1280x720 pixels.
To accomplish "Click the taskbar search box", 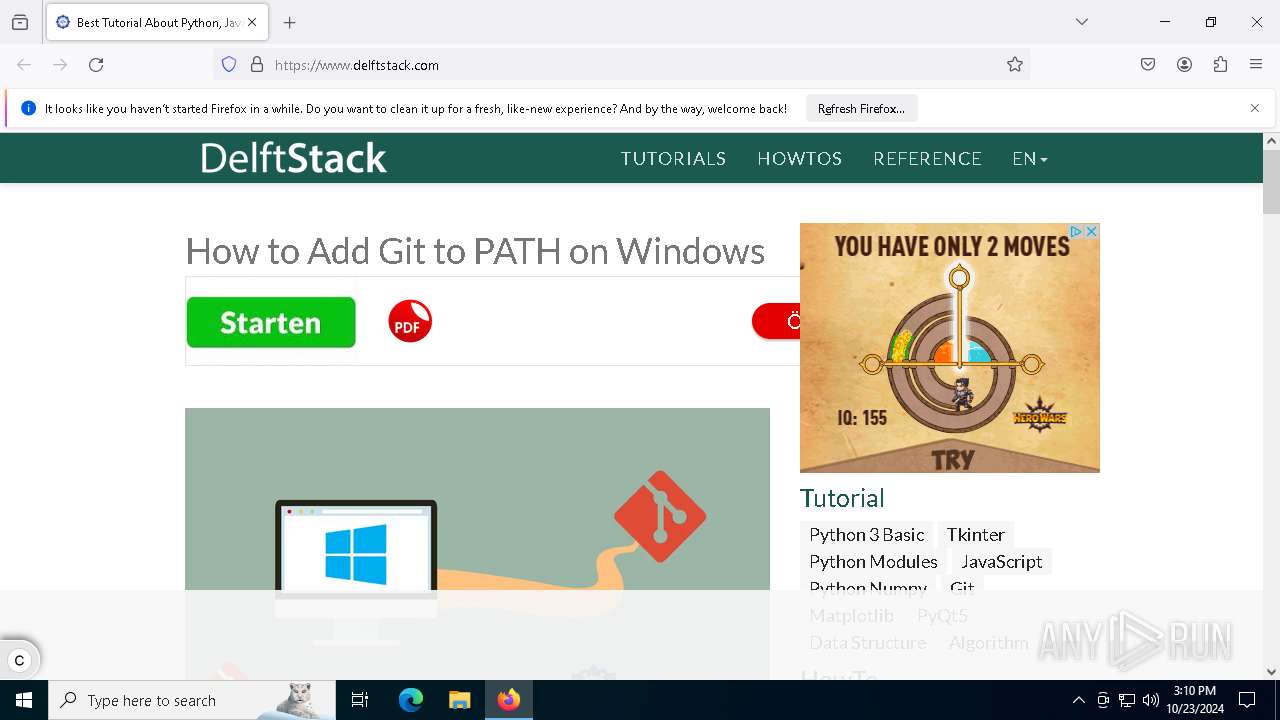I will click(192, 700).
